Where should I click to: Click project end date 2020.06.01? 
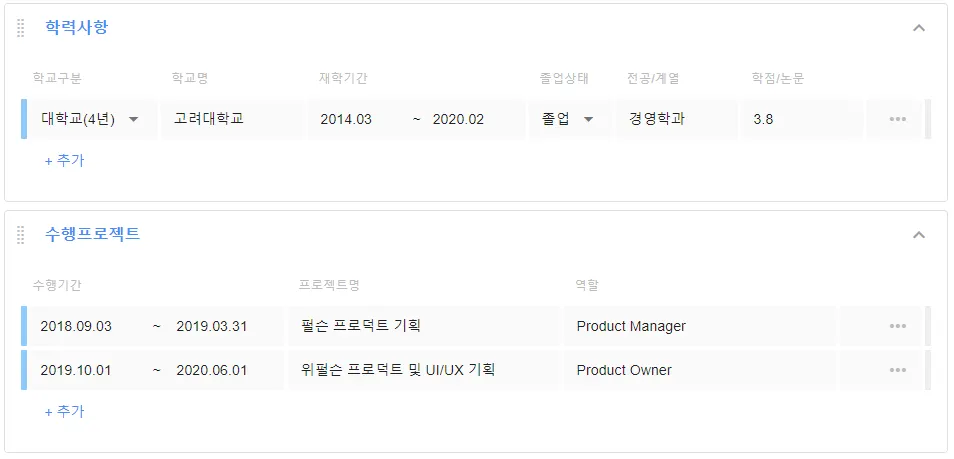point(211,370)
